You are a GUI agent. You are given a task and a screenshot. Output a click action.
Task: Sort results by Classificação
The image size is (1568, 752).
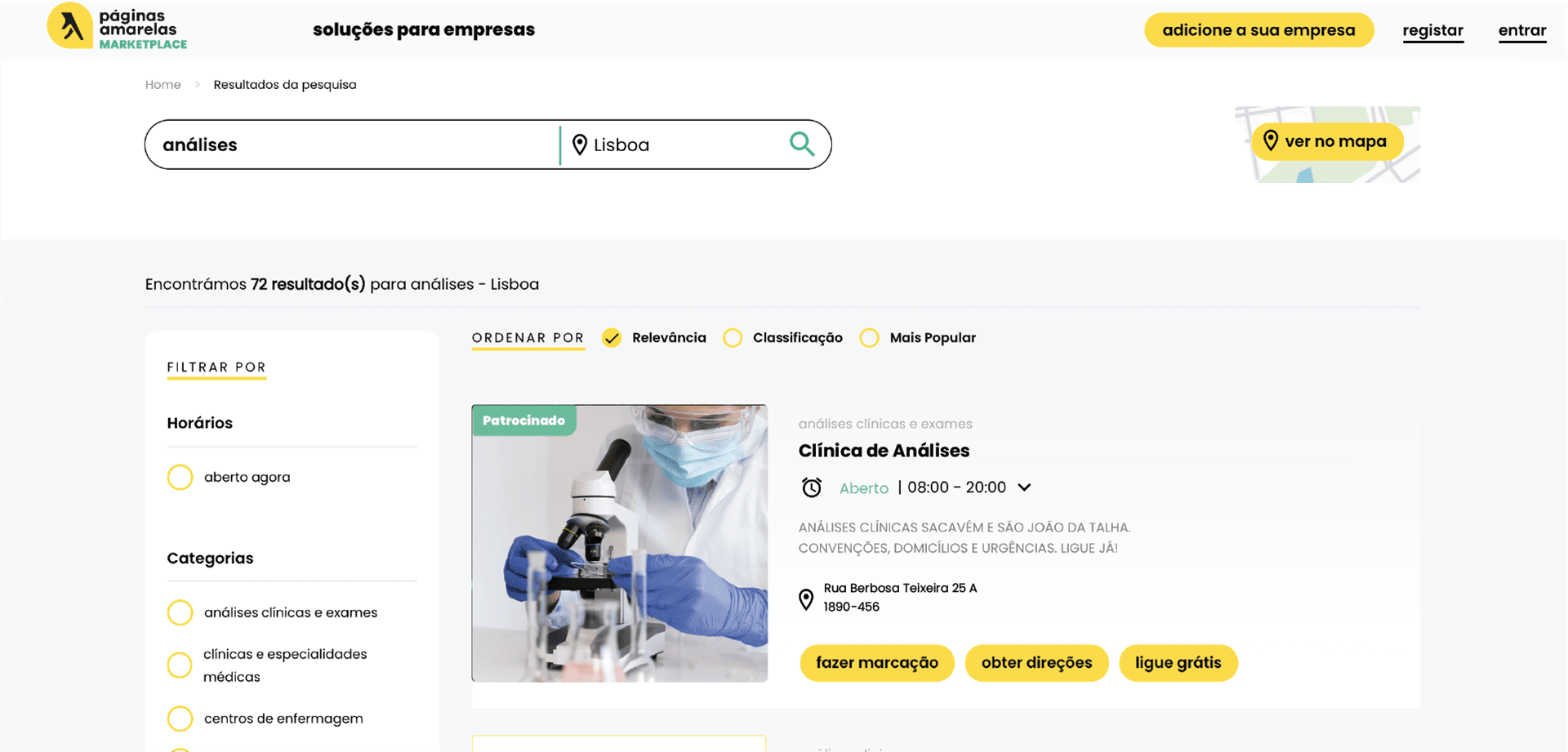(733, 338)
